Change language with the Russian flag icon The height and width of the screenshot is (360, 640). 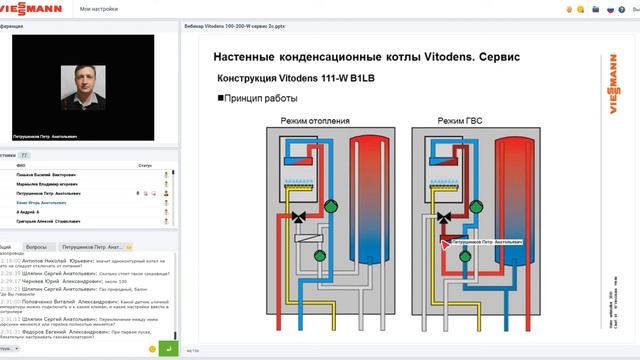(610, 9)
